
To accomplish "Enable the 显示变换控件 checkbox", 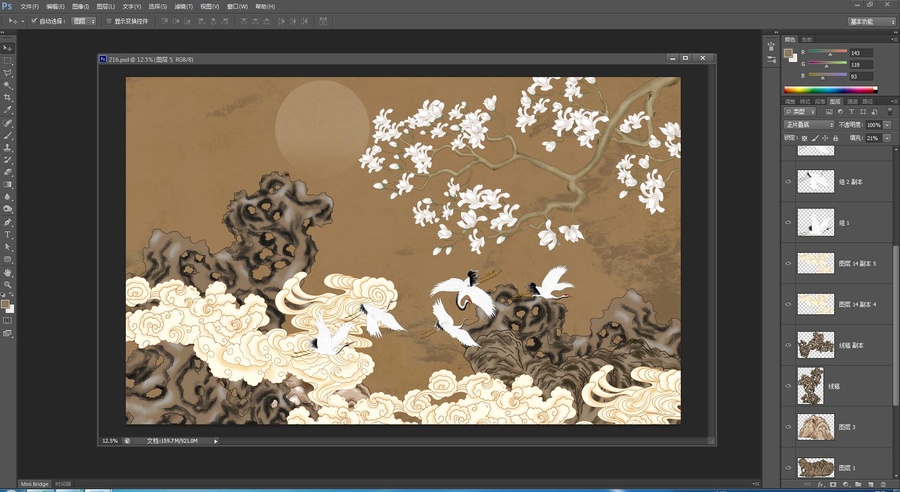I will click(x=109, y=21).
